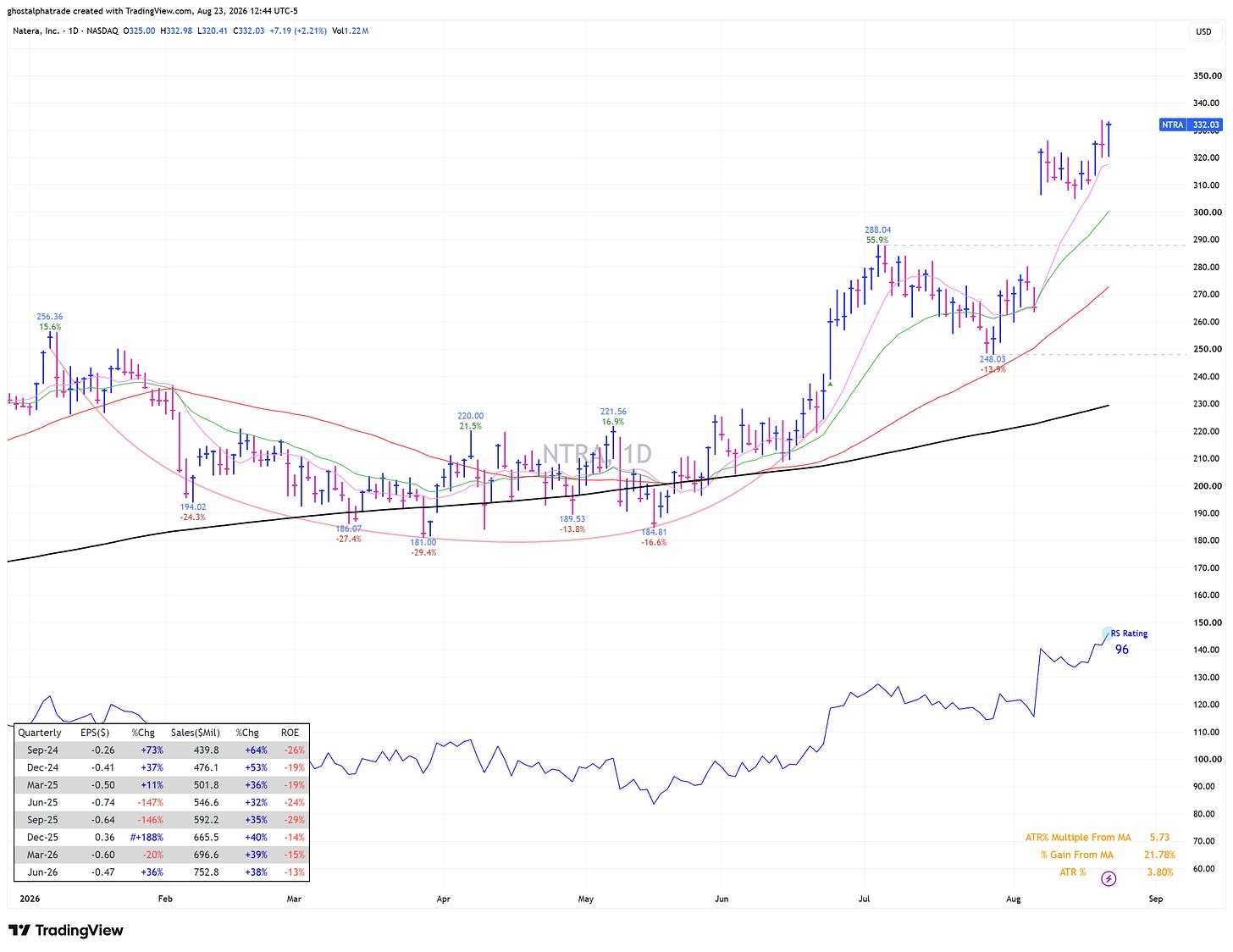Screen dimensions: 1233x952
Task: Click the 181.00 swing low label
Action: tap(423, 542)
